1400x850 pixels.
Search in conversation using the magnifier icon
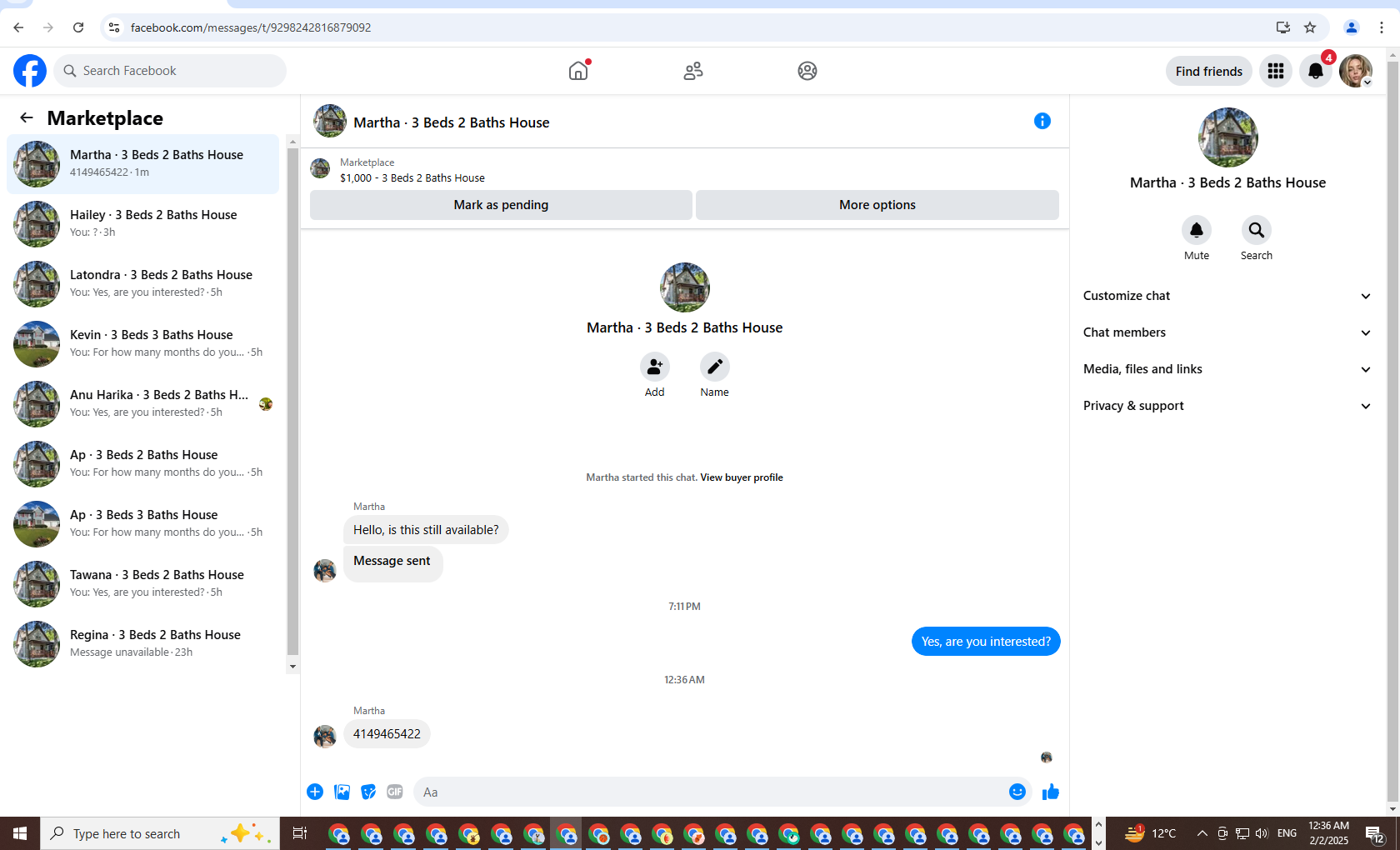pos(1257,230)
